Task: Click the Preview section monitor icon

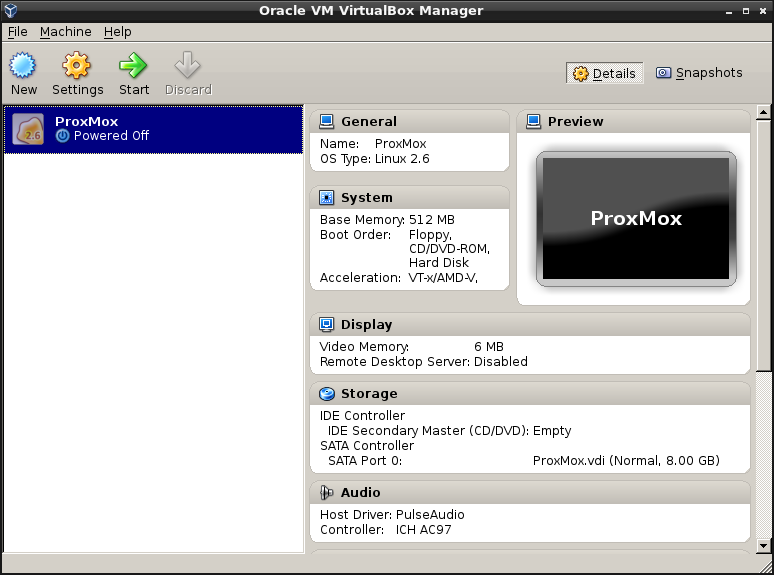Action: (533, 121)
